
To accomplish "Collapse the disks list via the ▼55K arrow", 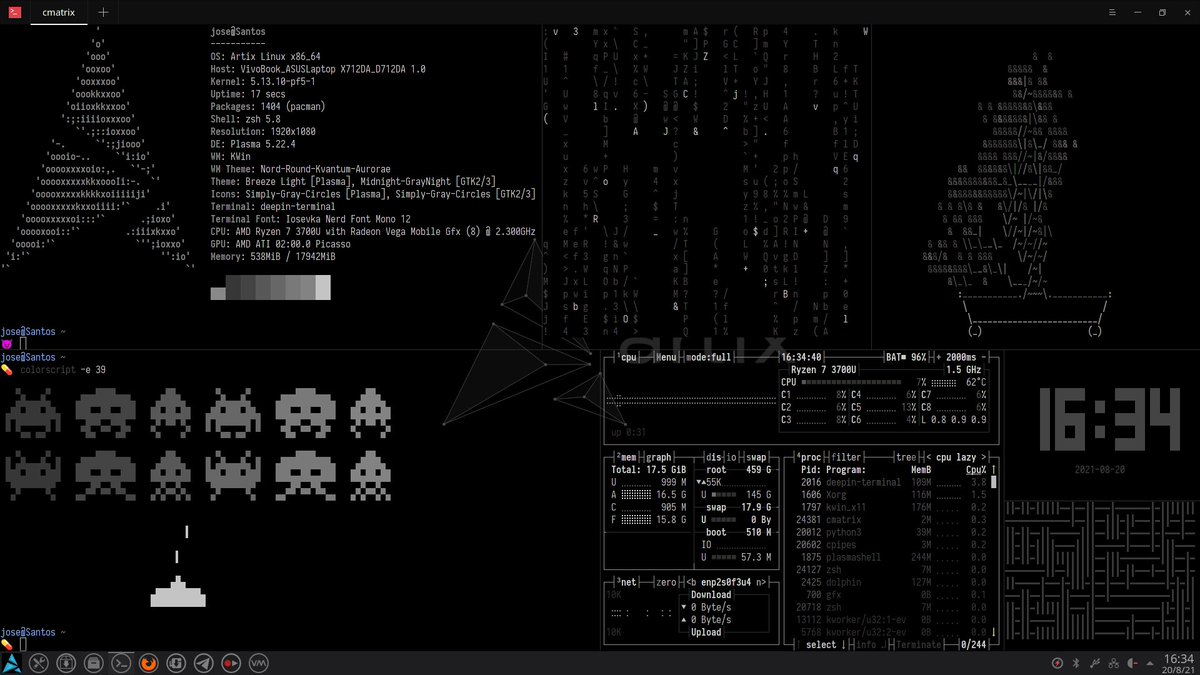I will [x=698, y=481].
